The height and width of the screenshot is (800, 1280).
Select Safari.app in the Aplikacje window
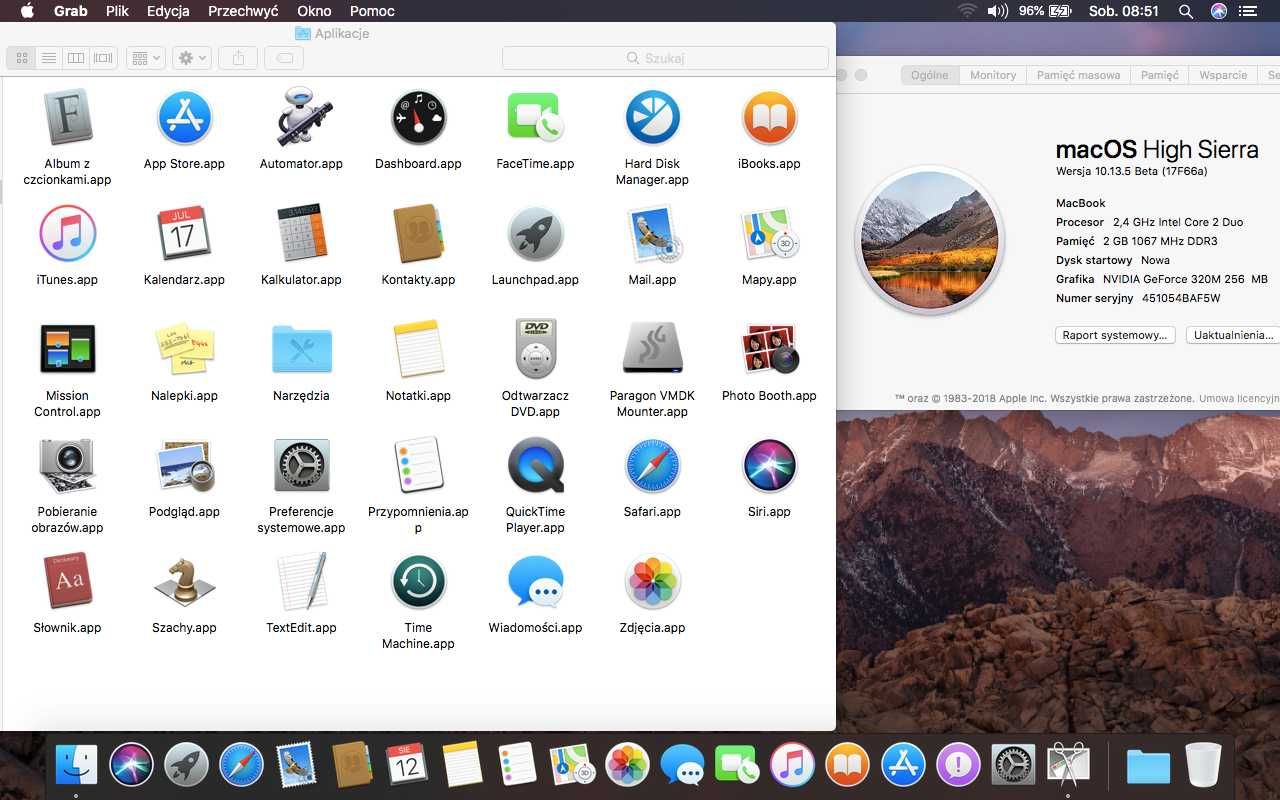652,465
